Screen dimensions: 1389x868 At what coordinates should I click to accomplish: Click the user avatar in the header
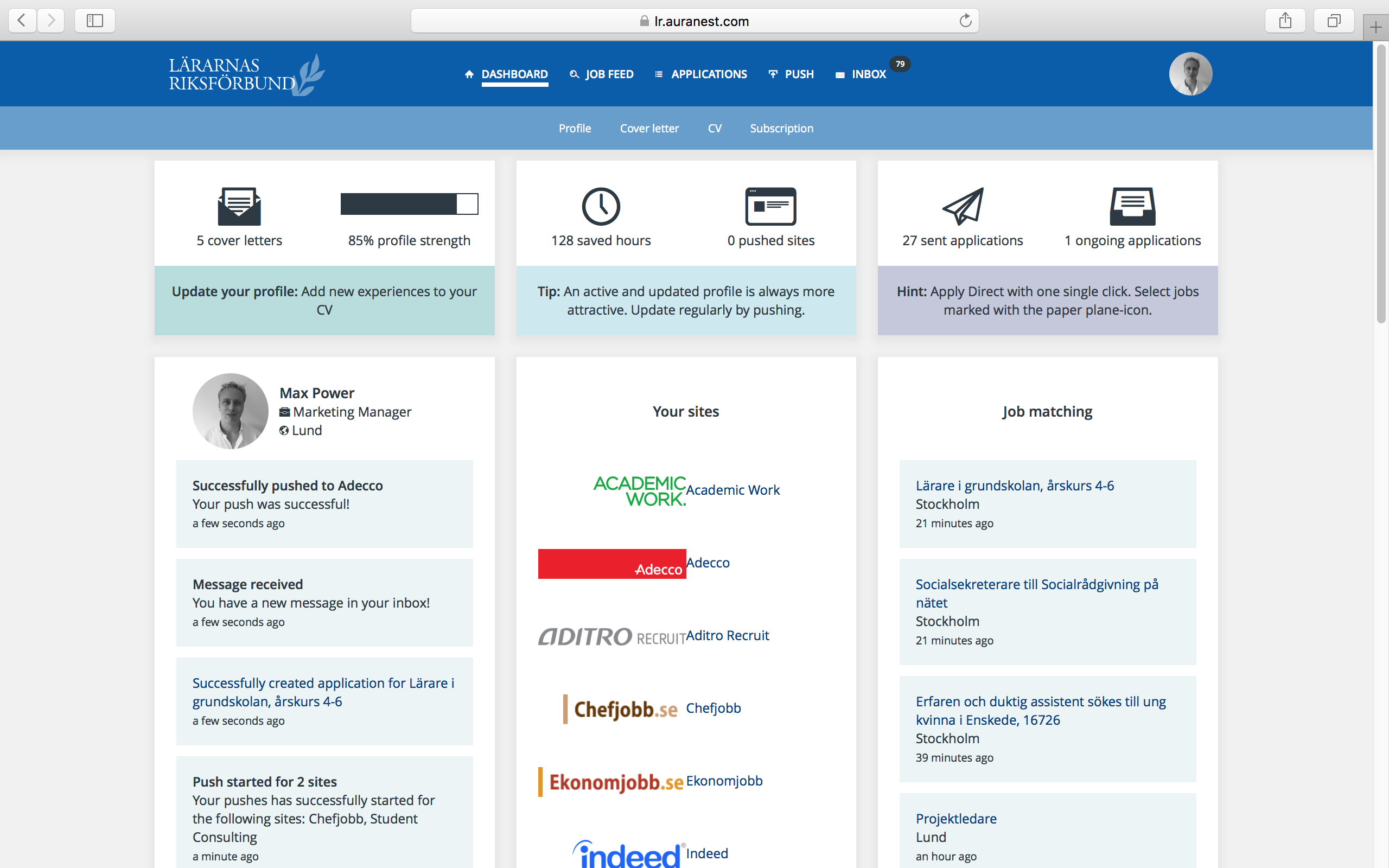1190,74
